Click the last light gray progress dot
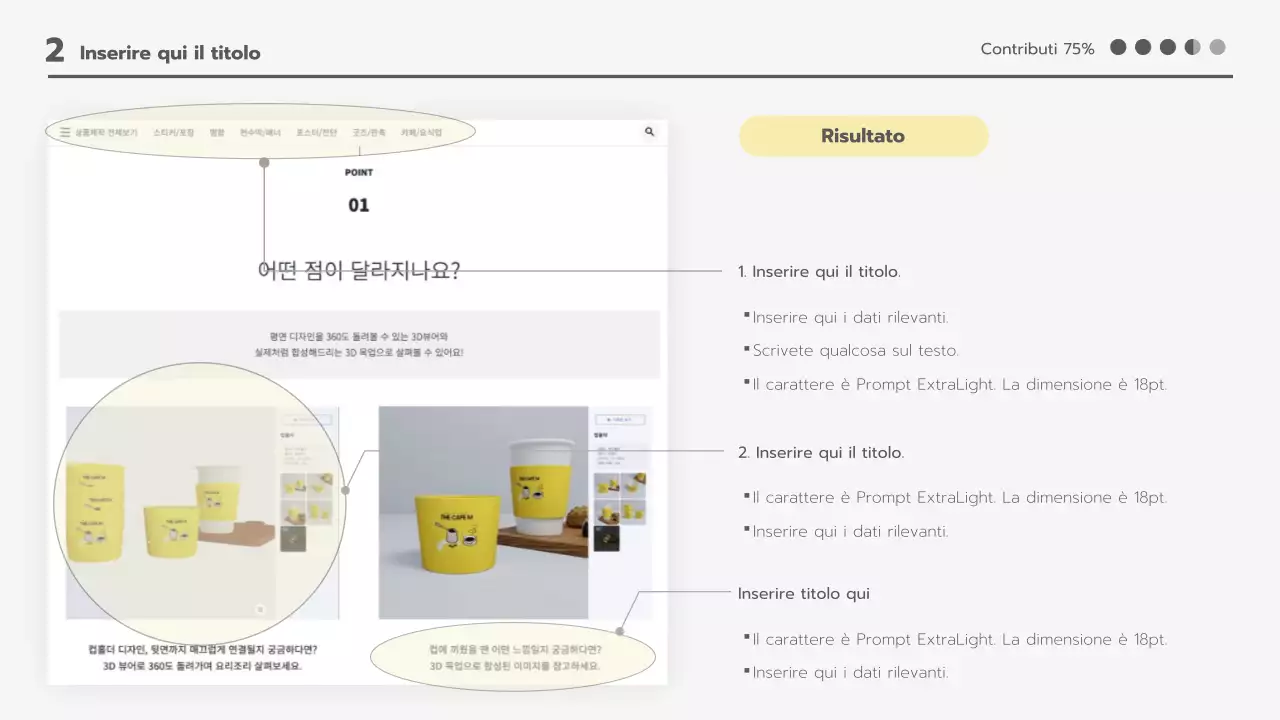The height and width of the screenshot is (720, 1280). click(1217, 47)
